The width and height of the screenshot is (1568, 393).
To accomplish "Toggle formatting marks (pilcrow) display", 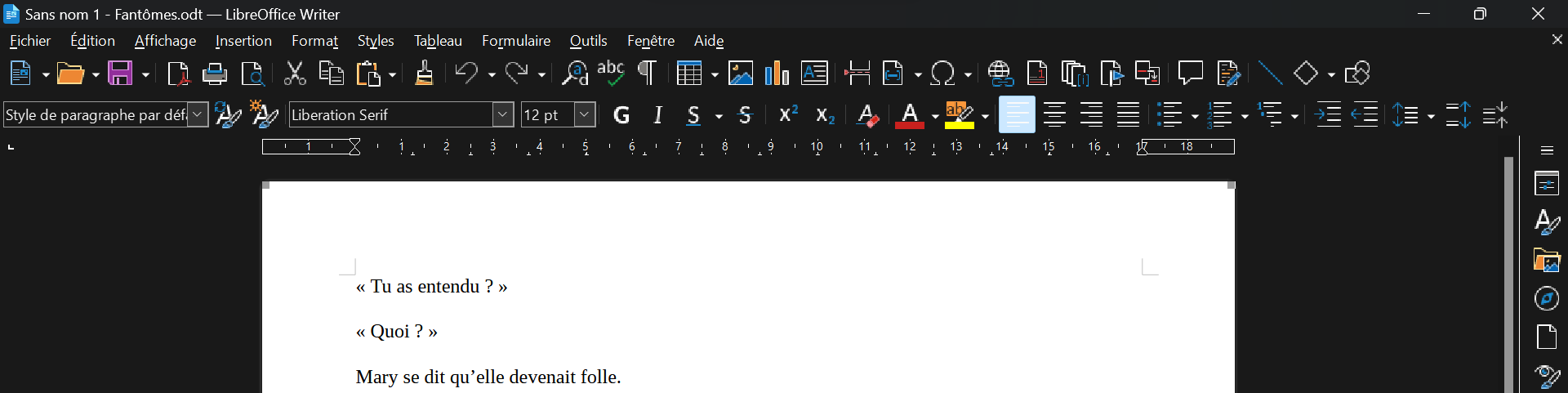I will pos(647,74).
